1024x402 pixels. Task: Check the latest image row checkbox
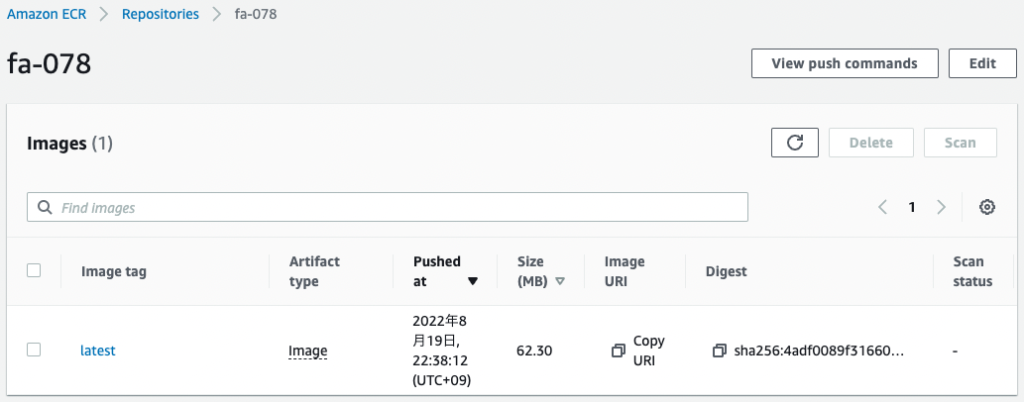pyautogui.click(x=34, y=350)
